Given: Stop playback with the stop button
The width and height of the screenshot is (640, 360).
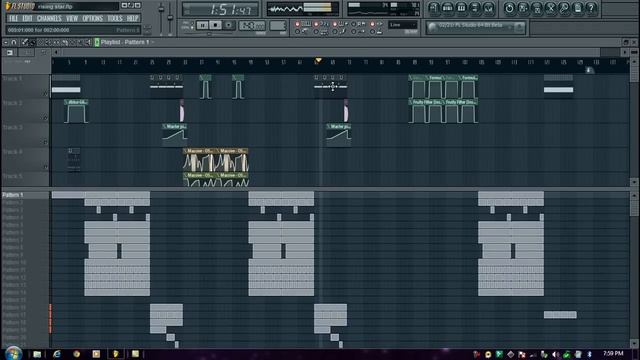Looking at the screenshot, I should click(216, 25).
